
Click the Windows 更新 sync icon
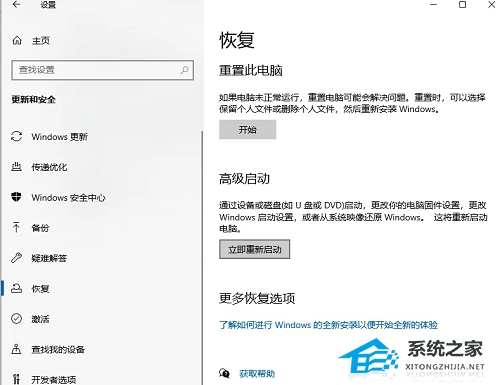click(x=16, y=136)
